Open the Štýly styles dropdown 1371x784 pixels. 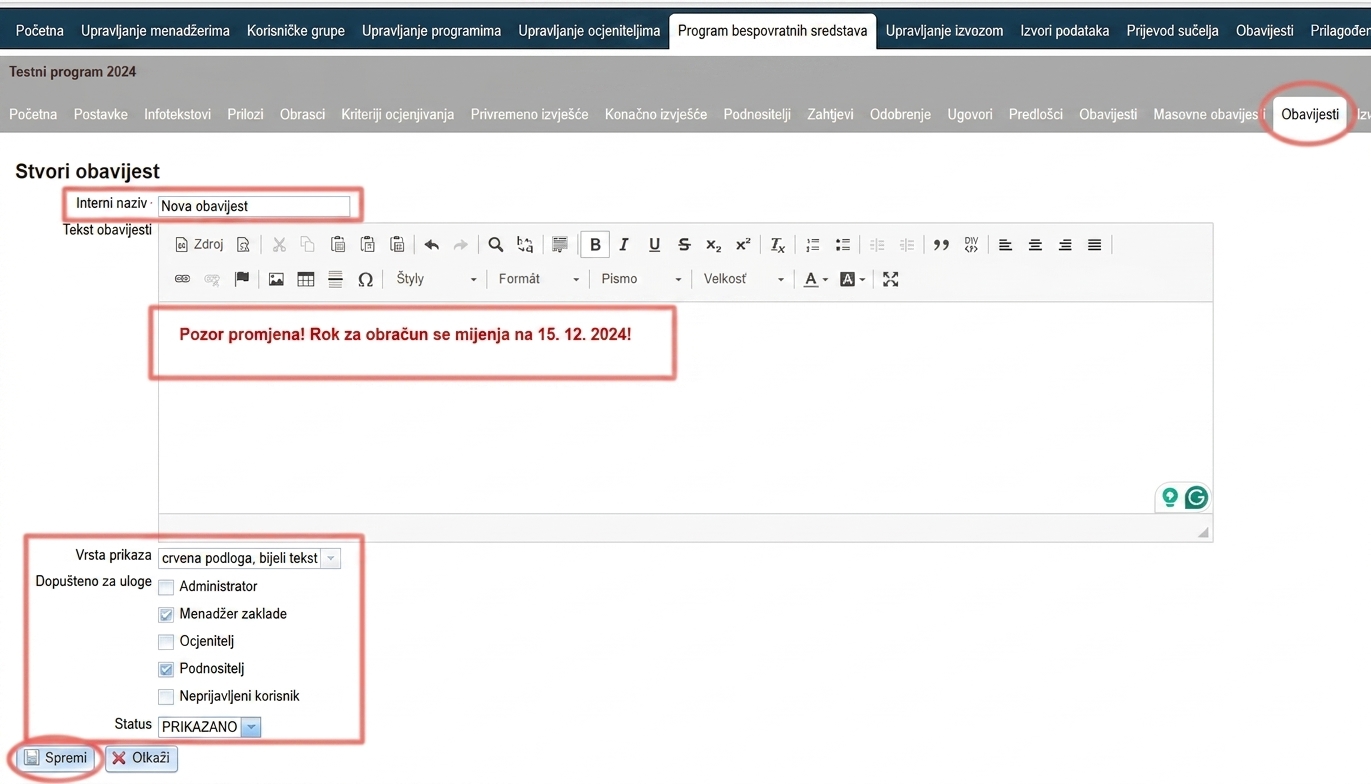[x=436, y=279]
